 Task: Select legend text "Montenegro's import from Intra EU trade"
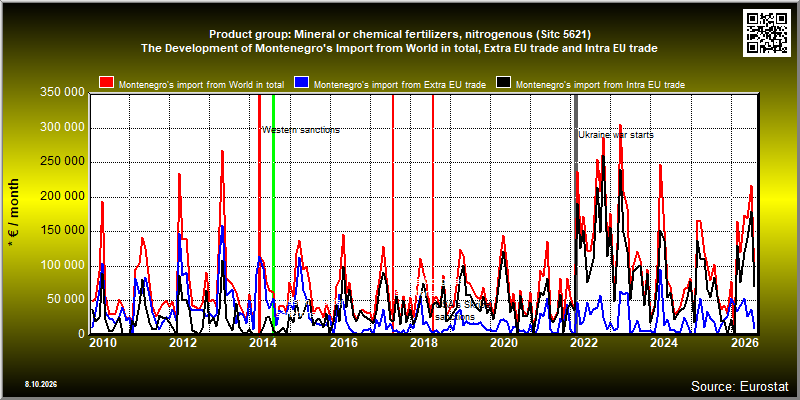[601, 85]
